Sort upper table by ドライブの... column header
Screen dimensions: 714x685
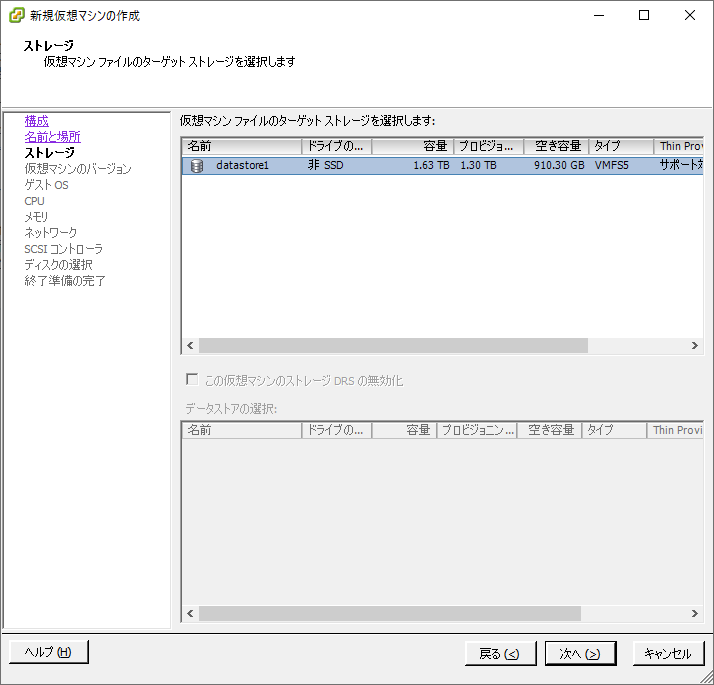pos(337,146)
